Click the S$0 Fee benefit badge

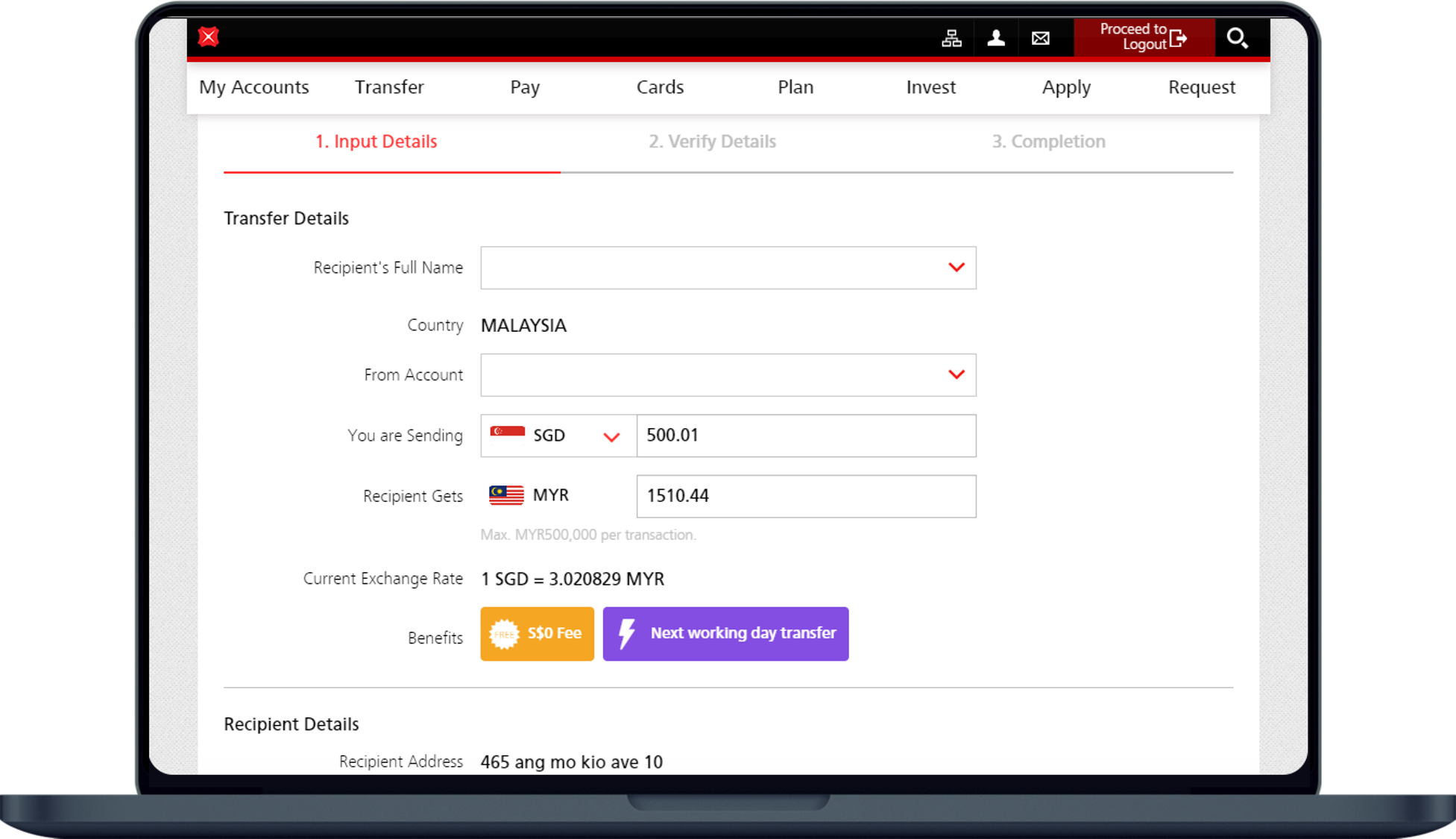pyautogui.click(x=537, y=633)
